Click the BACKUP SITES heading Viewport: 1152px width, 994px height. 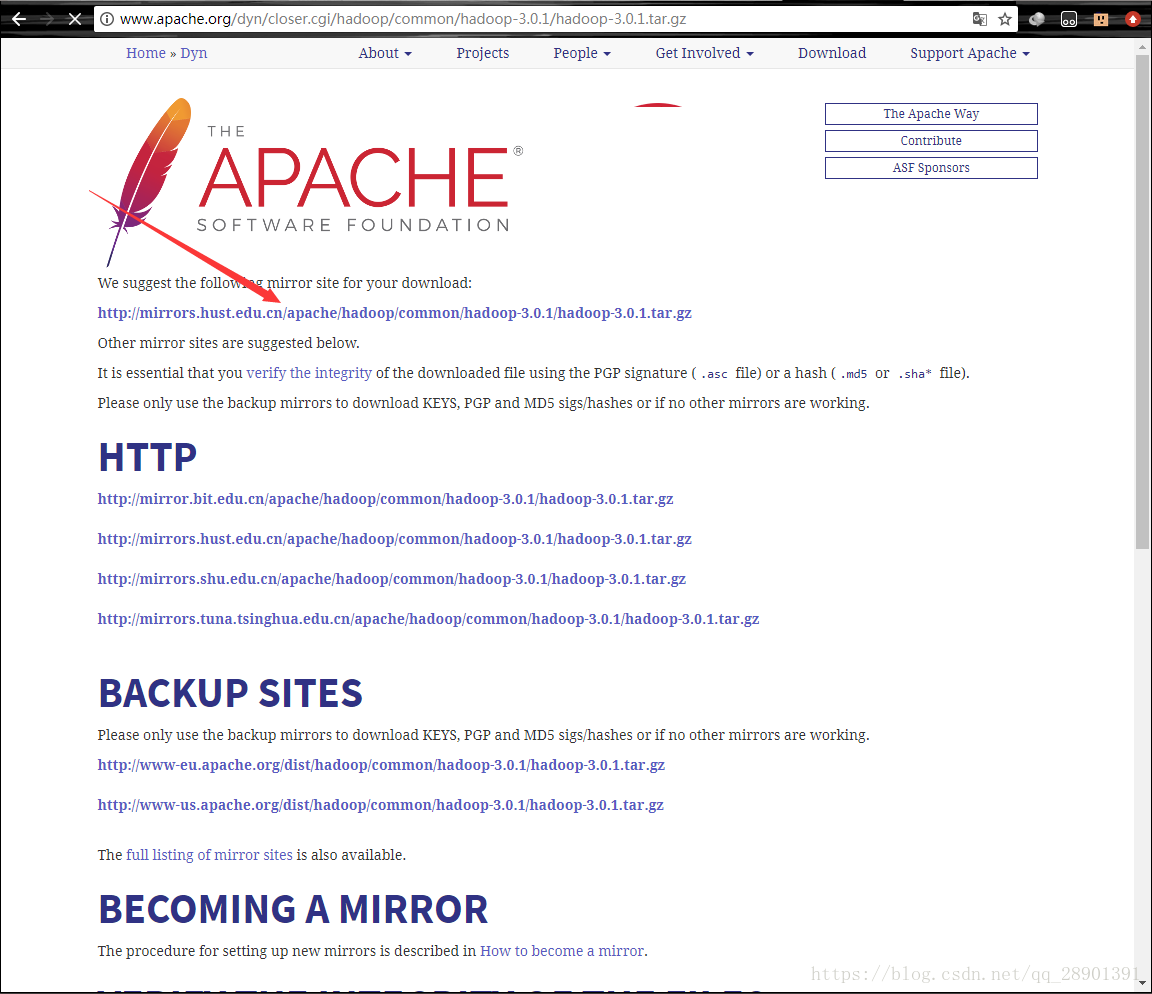[x=231, y=694]
